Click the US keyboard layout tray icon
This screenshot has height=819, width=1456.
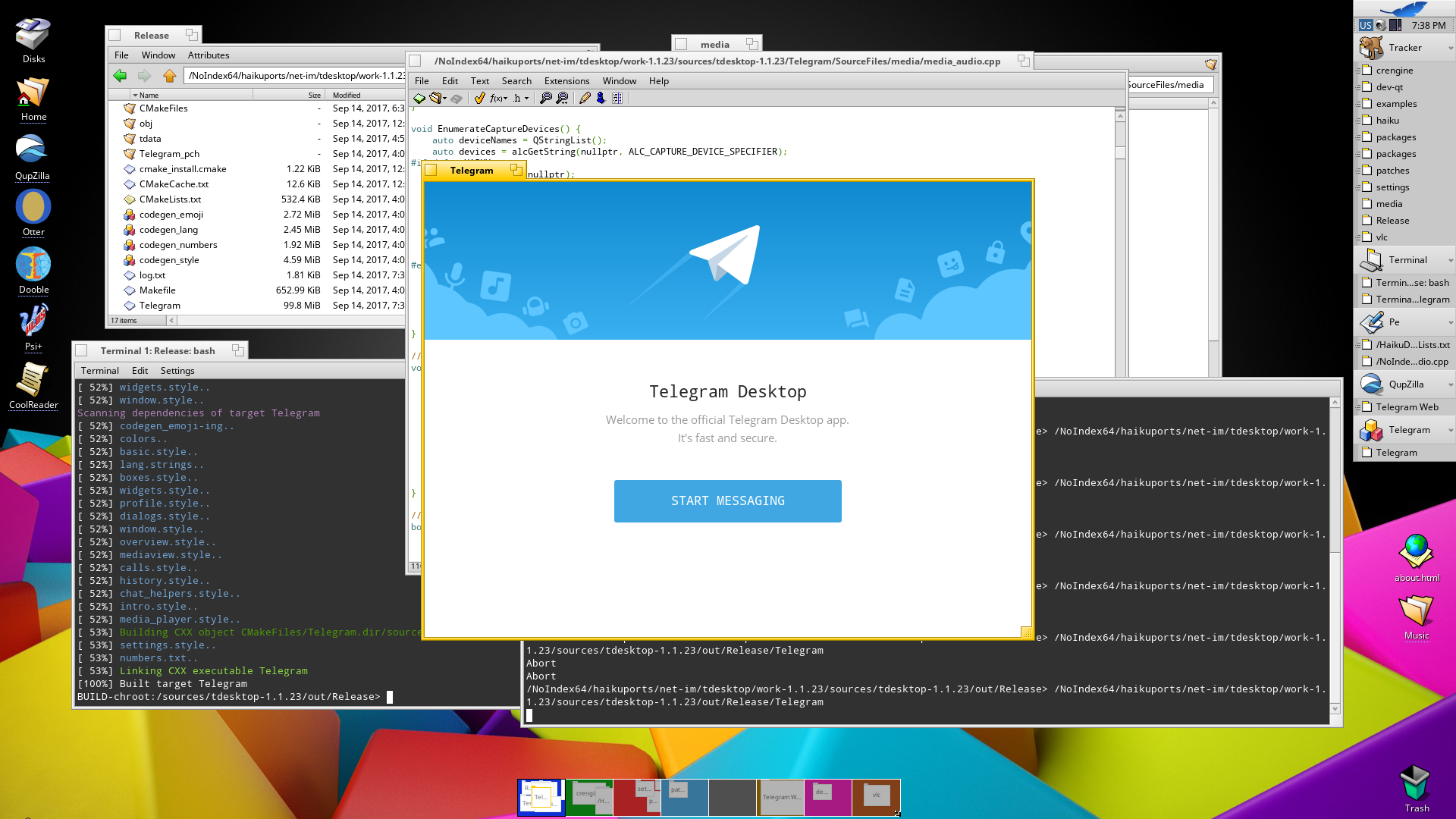pos(1365,25)
